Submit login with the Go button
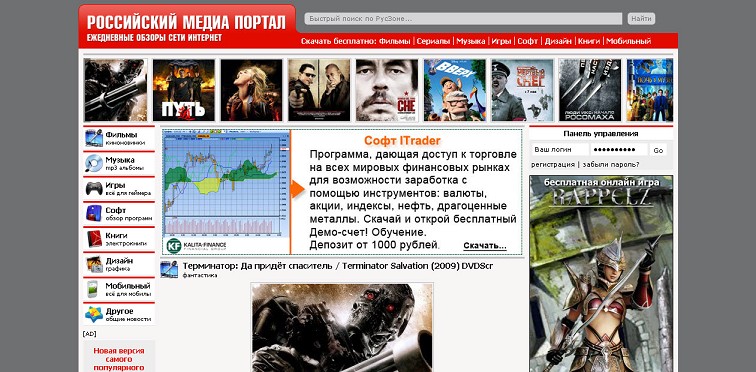The width and height of the screenshot is (756, 372). [658, 150]
